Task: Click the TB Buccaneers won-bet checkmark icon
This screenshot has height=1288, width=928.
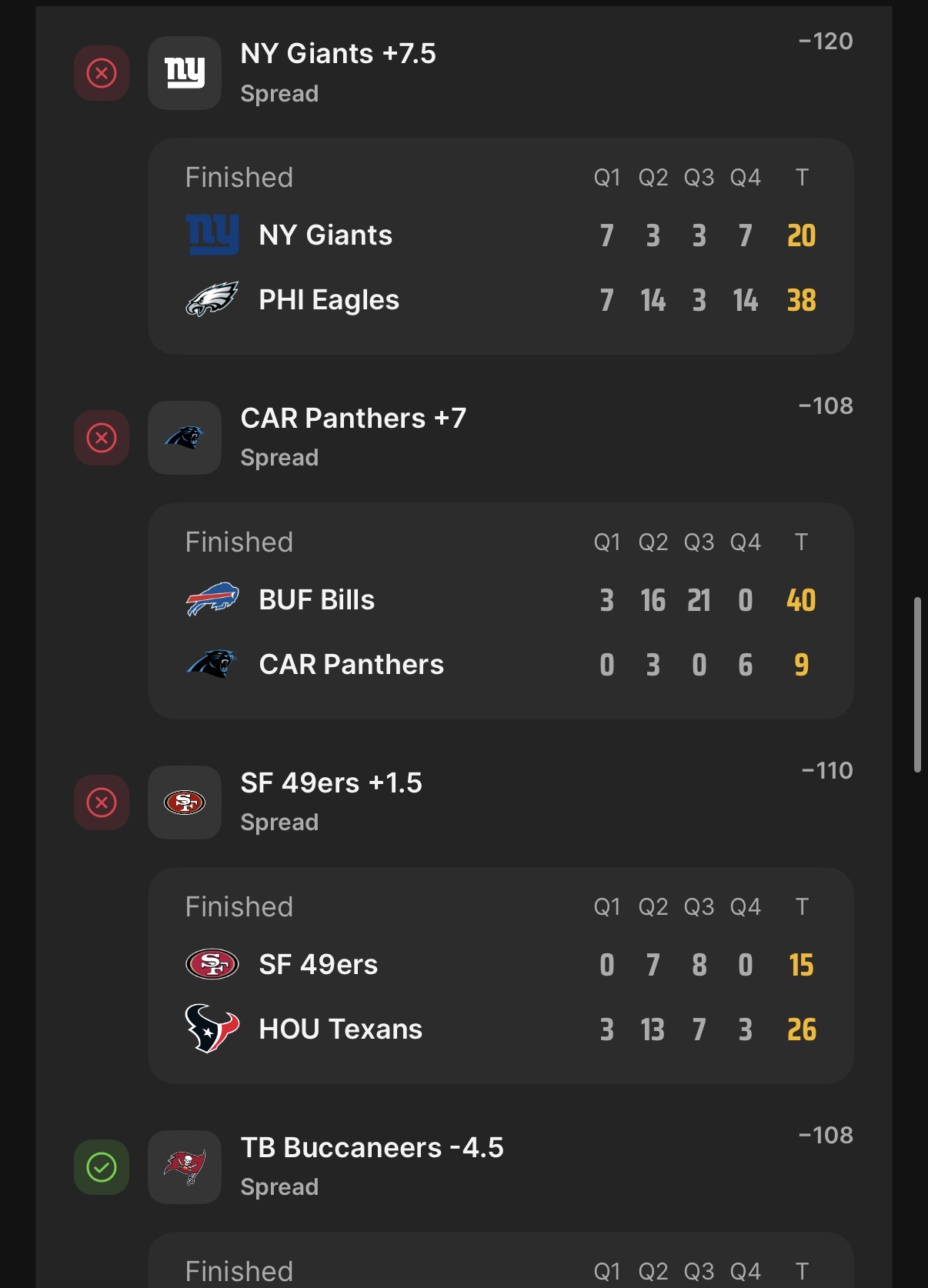Action: (102, 1167)
